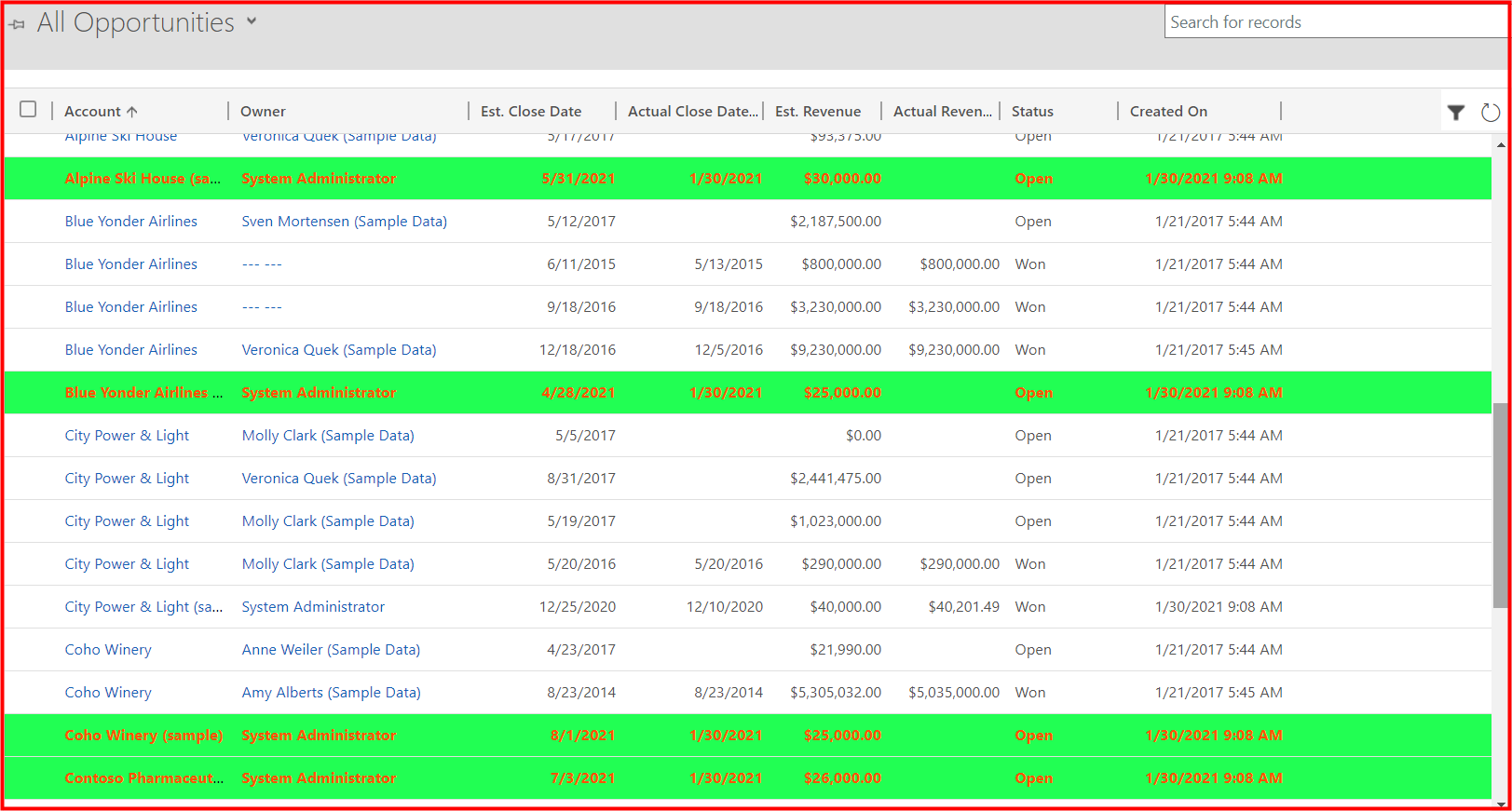The height and width of the screenshot is (811, 1512).
Task: Open Blue Yonder Airlines link with $3,230,000.00 revenue
Action: 131,306
